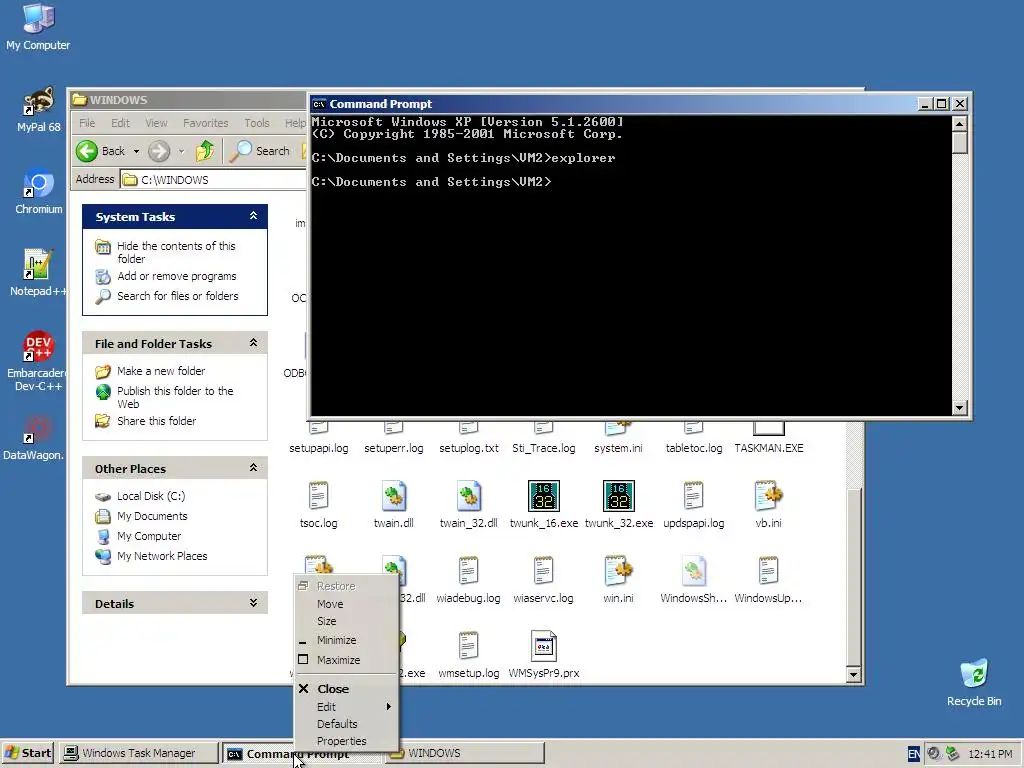Open the Favorites menu in WINDOWS explorer

point(206,123)
